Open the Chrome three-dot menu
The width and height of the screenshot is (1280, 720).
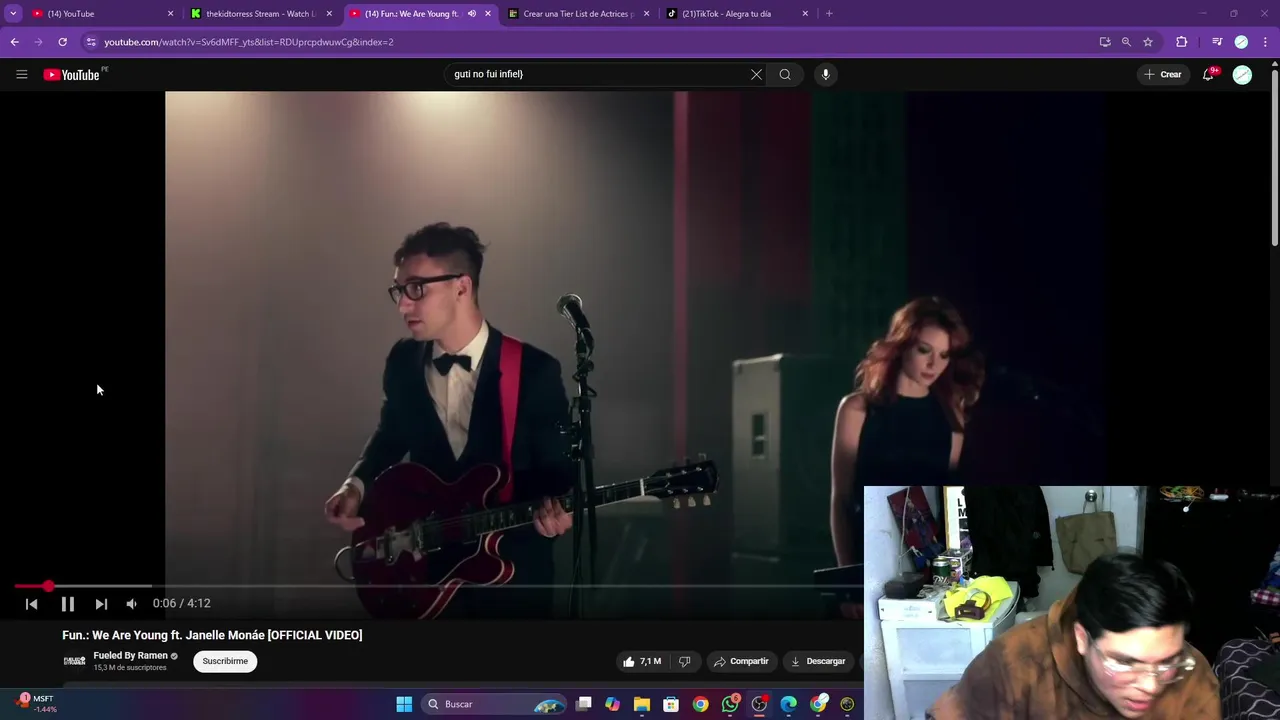pyautogui.click(x=1266, y=42)
